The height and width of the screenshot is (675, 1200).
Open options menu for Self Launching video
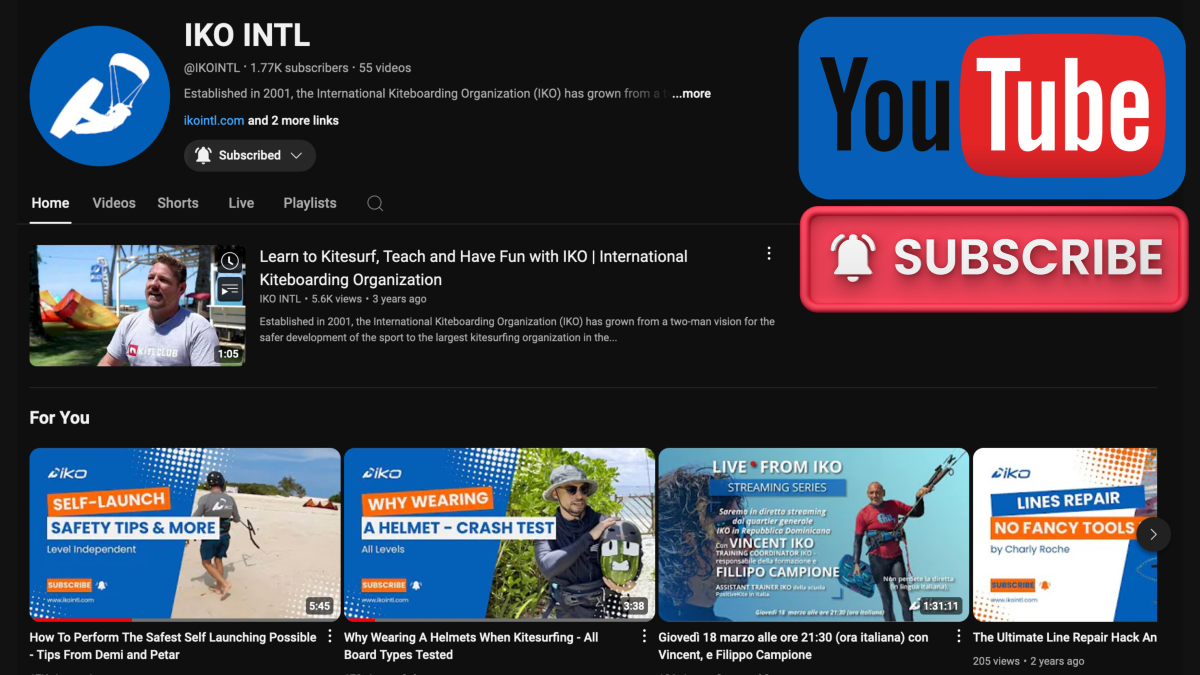coord(330,637)
